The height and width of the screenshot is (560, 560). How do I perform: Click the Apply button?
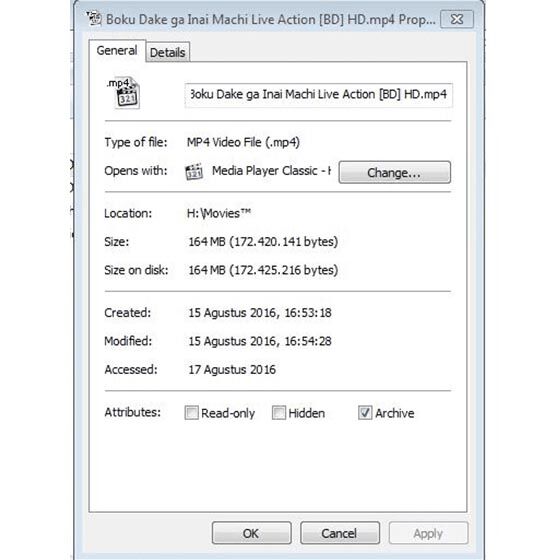(428, 533)
